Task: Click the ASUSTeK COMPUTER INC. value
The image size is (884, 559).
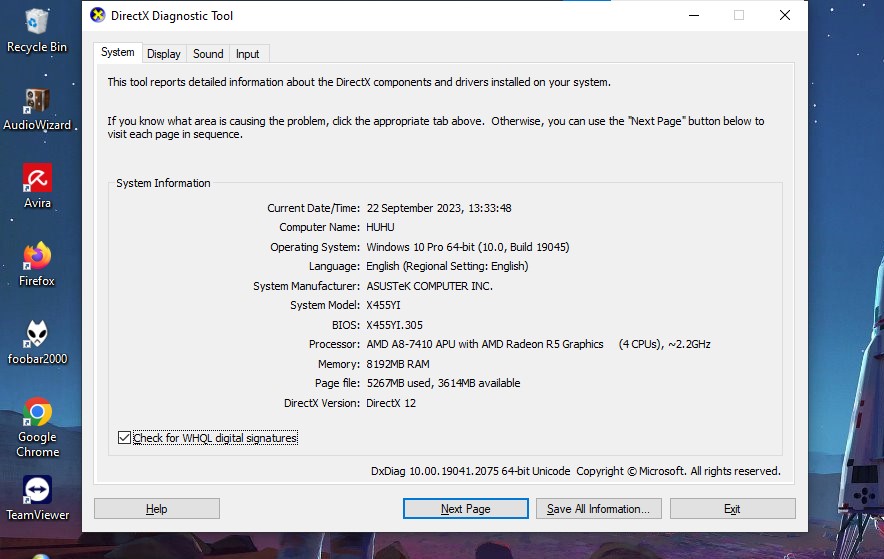Action: tap(430, 286)
